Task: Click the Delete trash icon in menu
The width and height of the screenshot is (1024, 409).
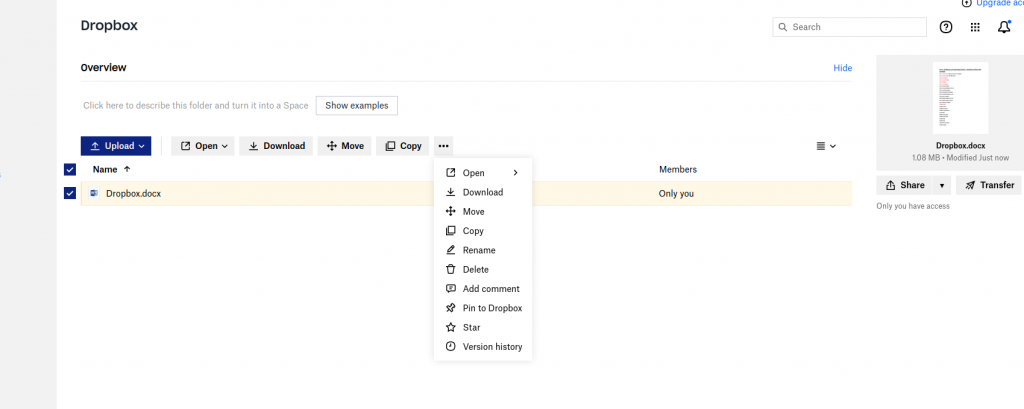Action: coord(451,269)
